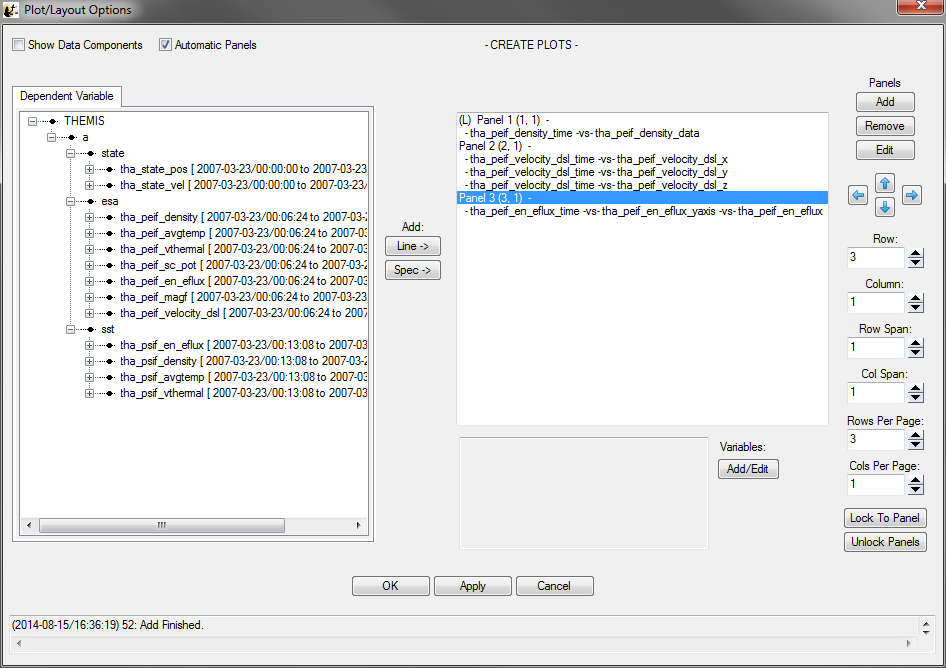Decrease the Column value with down arrow
946x668 pixels.
(x=915, y=308)
